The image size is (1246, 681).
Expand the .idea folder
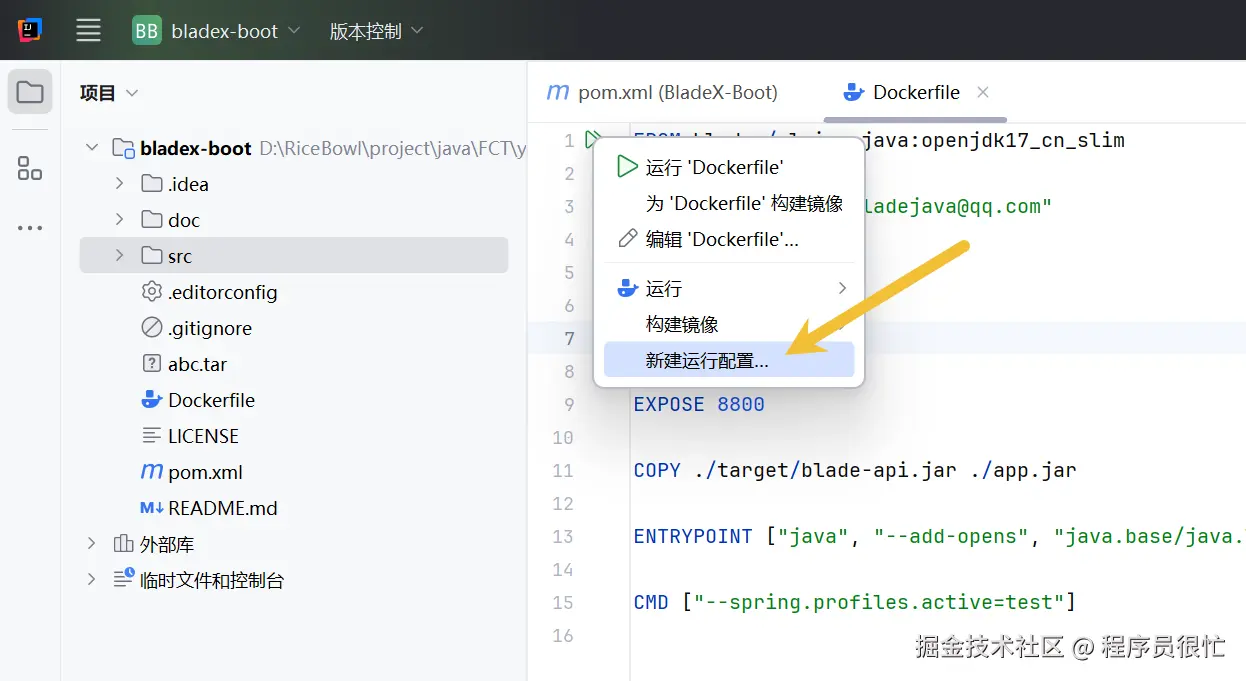119,184
